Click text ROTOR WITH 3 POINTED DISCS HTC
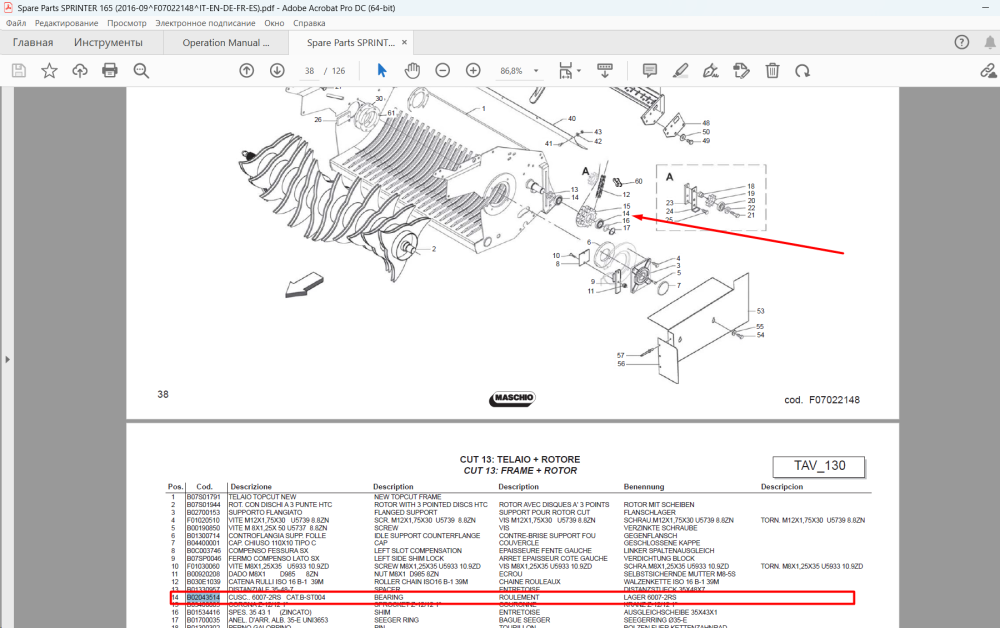 pos(430,504)
